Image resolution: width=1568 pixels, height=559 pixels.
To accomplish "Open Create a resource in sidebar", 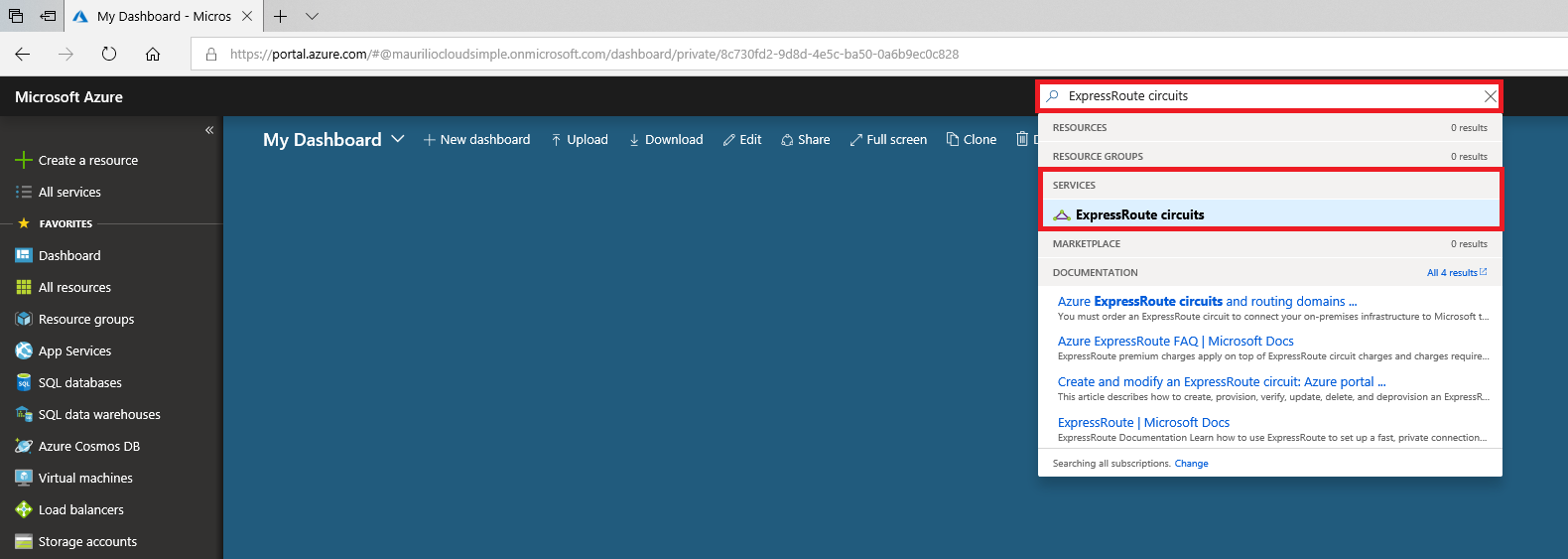I will pyautogui.click(x=88, y=160).
